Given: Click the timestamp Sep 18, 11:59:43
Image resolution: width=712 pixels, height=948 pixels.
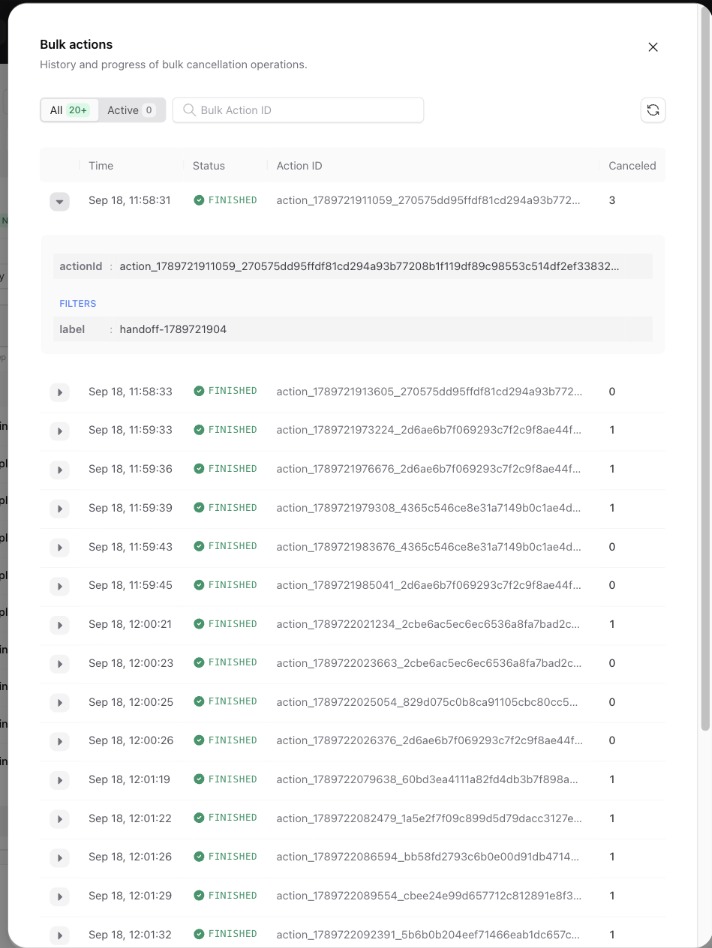Looking at the screenshot, I should tap(131, 547).
